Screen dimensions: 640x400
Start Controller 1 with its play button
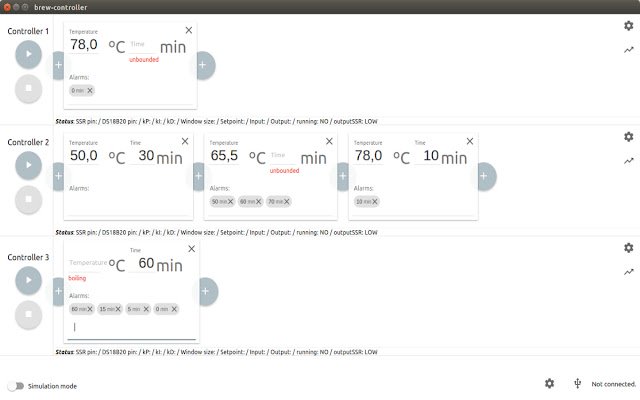(28, 54)
